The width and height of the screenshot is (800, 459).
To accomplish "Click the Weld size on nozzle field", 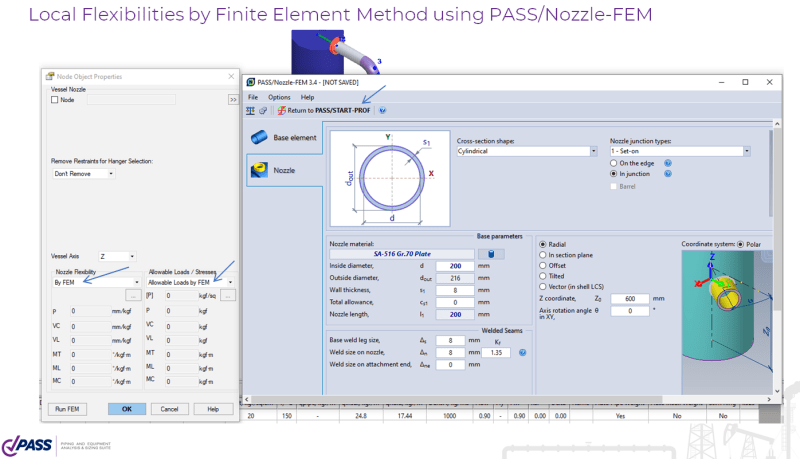I will tap(450, 352).
